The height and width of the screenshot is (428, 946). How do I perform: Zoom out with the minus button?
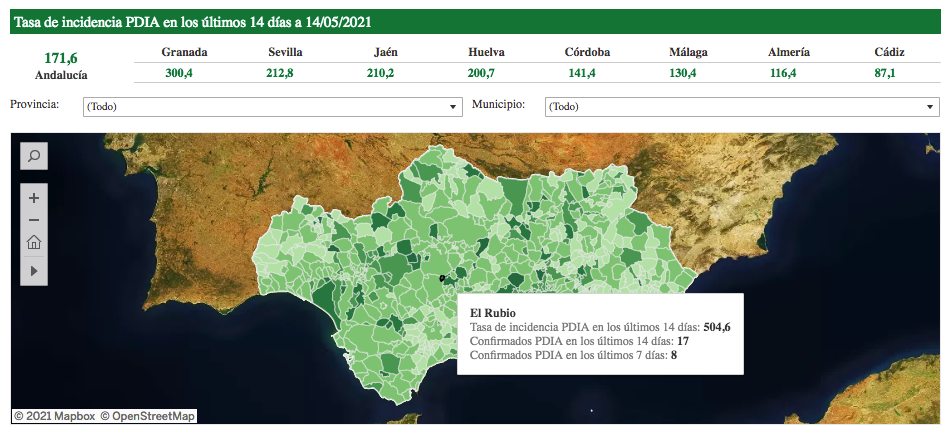(x=34, y=220)
